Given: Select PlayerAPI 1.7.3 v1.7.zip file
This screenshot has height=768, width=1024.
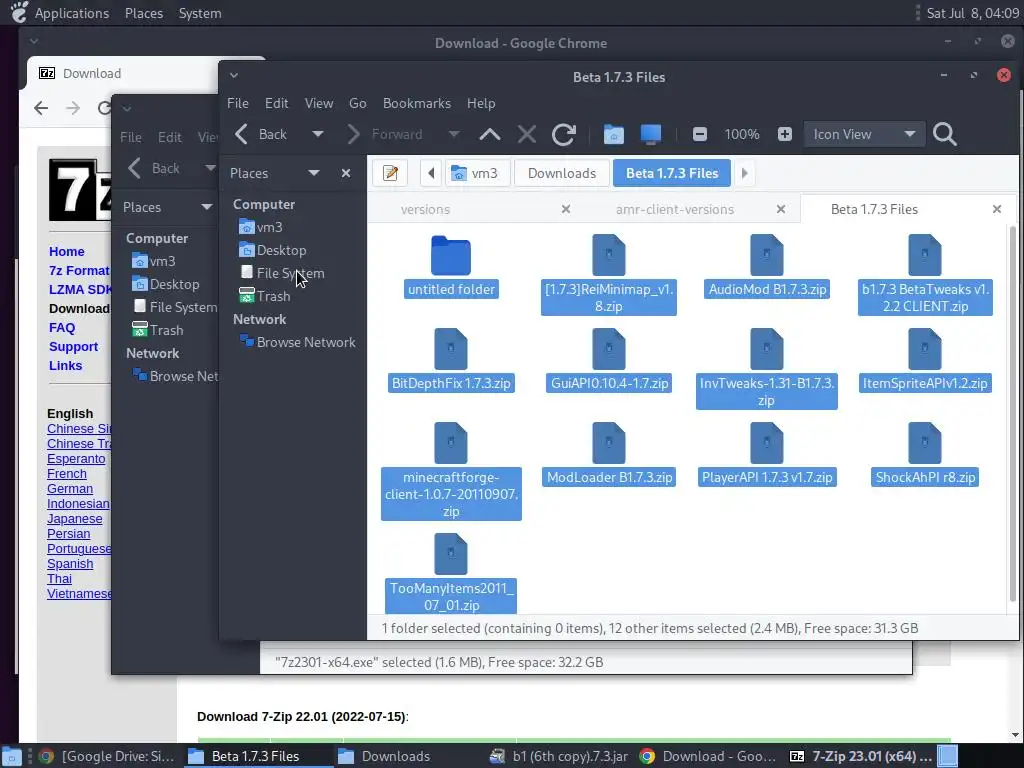Looking at the screenshot, I should click(x=767, y=455).
